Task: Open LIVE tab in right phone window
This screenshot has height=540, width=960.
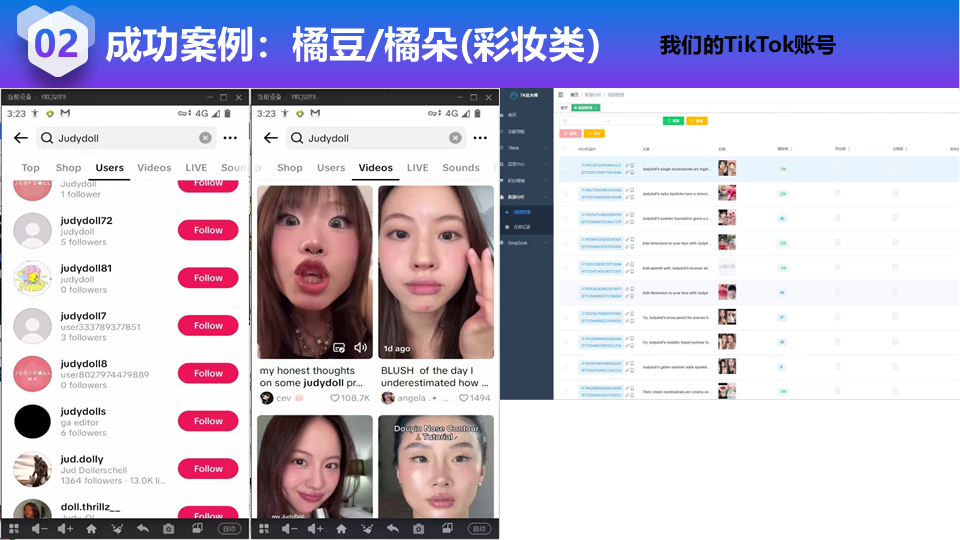Action: pos(418,168)
